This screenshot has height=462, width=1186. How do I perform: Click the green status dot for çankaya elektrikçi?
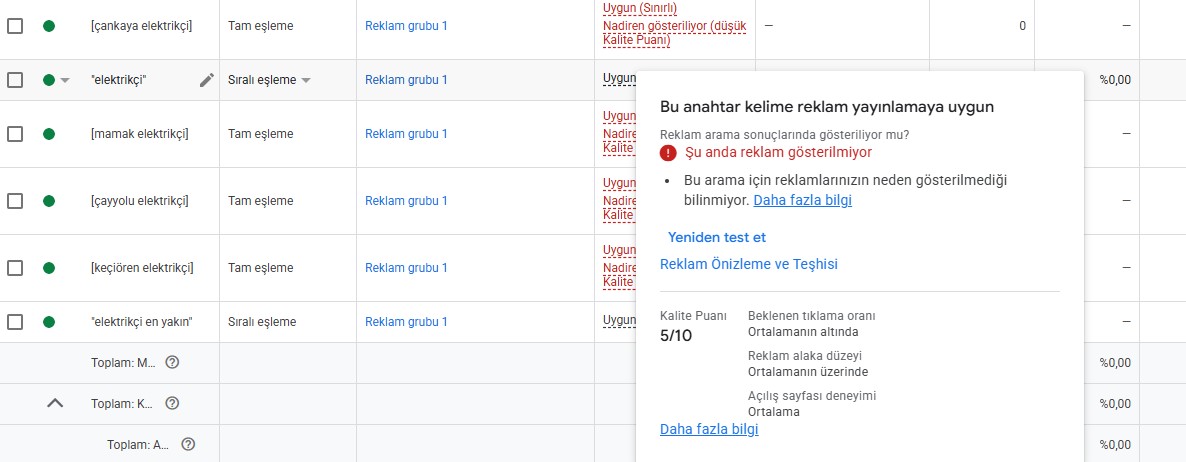click(x=49, y=26)
